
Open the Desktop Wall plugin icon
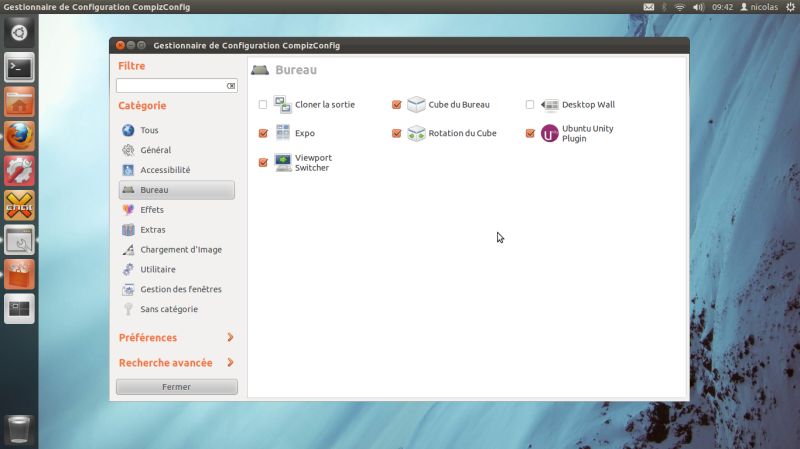point(549,105)
